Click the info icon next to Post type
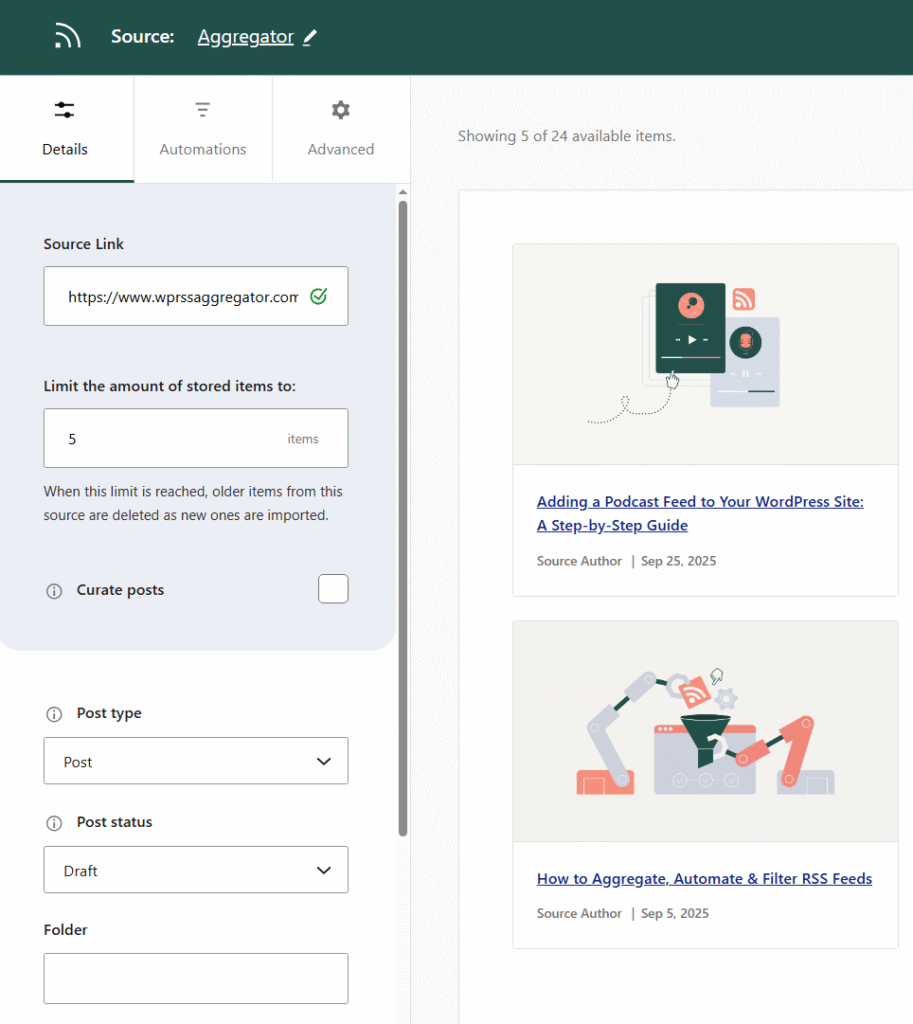The height and width of the screenshot is (1024, 913). (x=54, y=713)
